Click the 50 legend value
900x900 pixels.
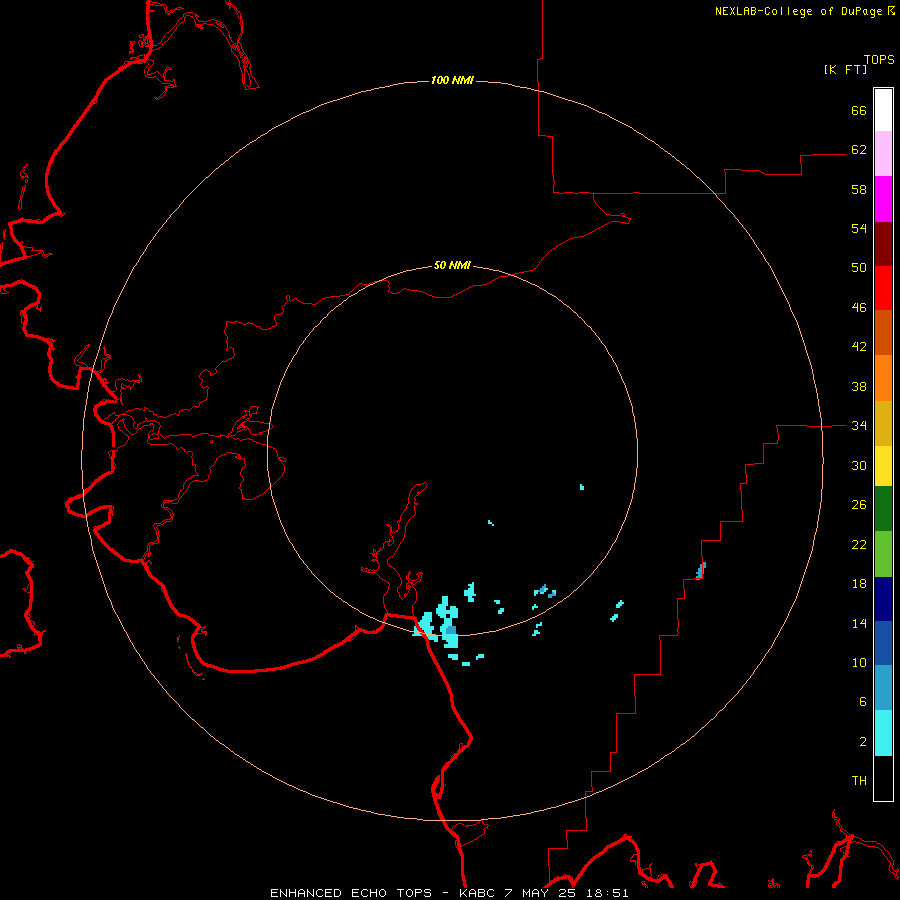pyautogui.click(x=859, y=267)
